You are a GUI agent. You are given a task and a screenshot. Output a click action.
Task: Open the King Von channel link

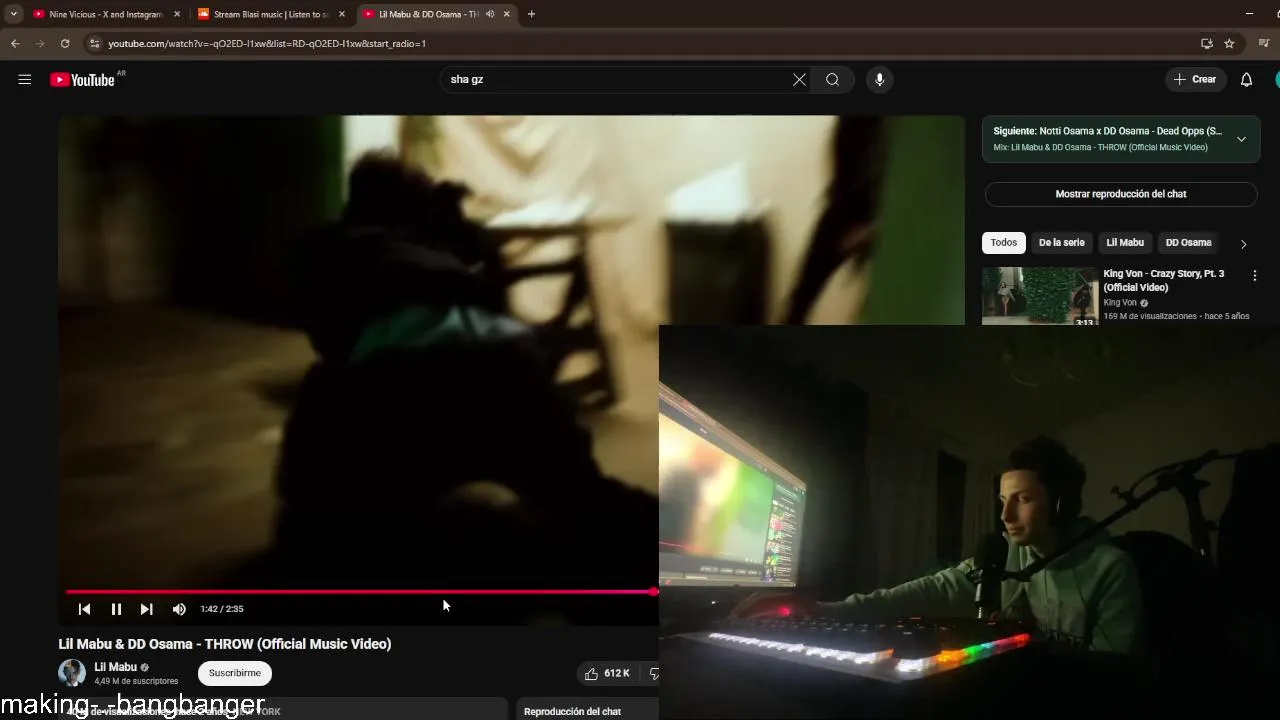(x=1120, y=303)
